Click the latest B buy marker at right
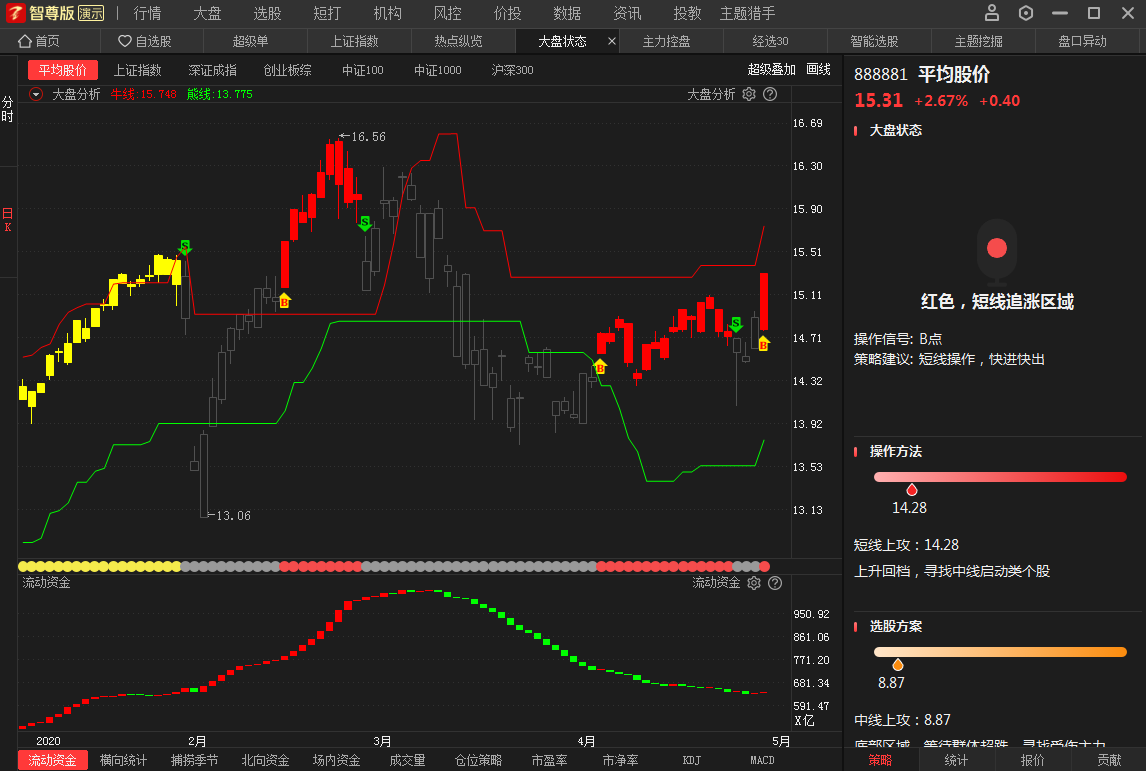Viewport: 1146px width, 771px height. click(x=763, y=343)
